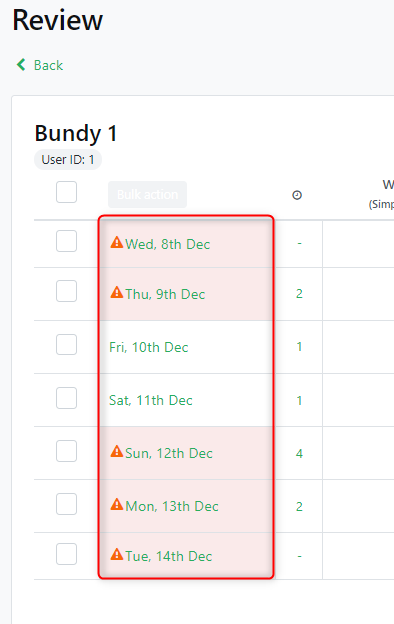This screenshot has width=394, height=624.
Task: Click the green Back chevron icon
Action: [x=21, y=64]
